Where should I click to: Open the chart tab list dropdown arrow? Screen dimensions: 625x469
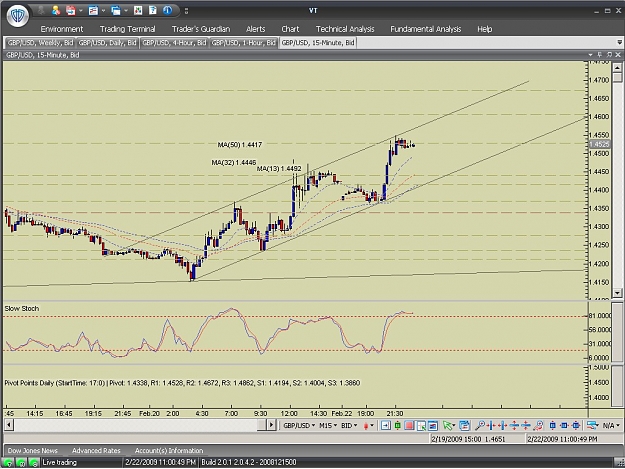619,42
